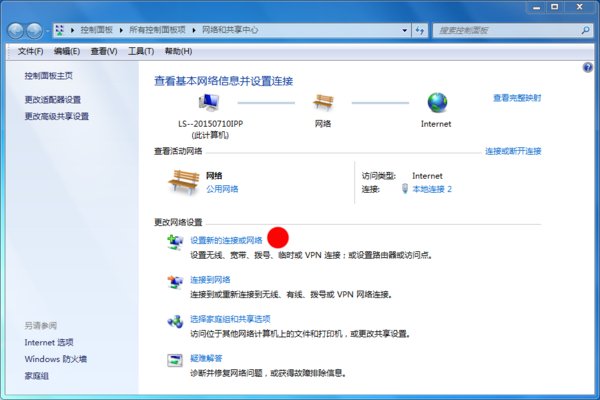Open the 文件(F) menu
The height and width of the screenshot is (400, 600).
[30, 51]
